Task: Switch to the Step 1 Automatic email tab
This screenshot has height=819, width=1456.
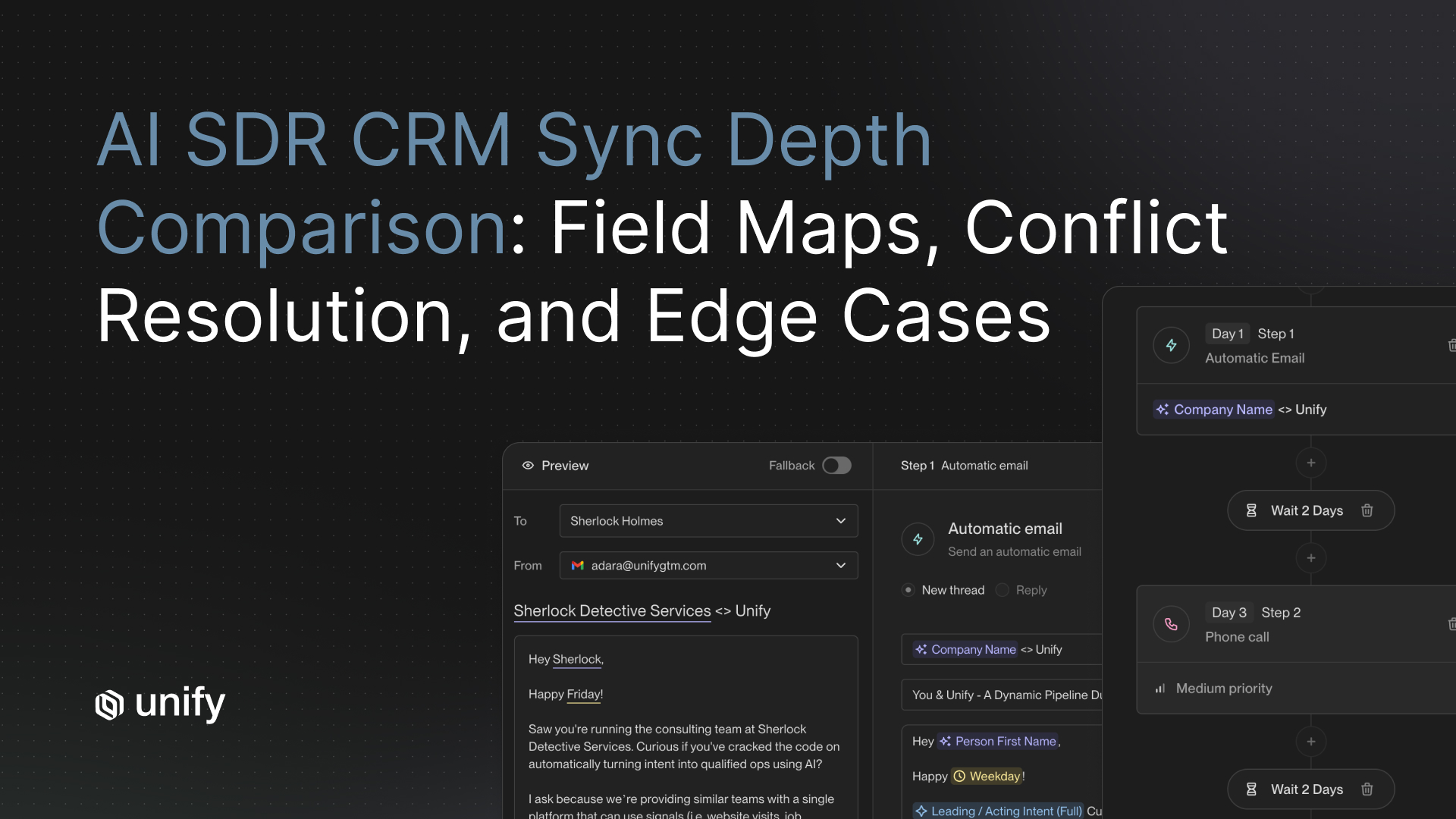Action: coord(964,465)
